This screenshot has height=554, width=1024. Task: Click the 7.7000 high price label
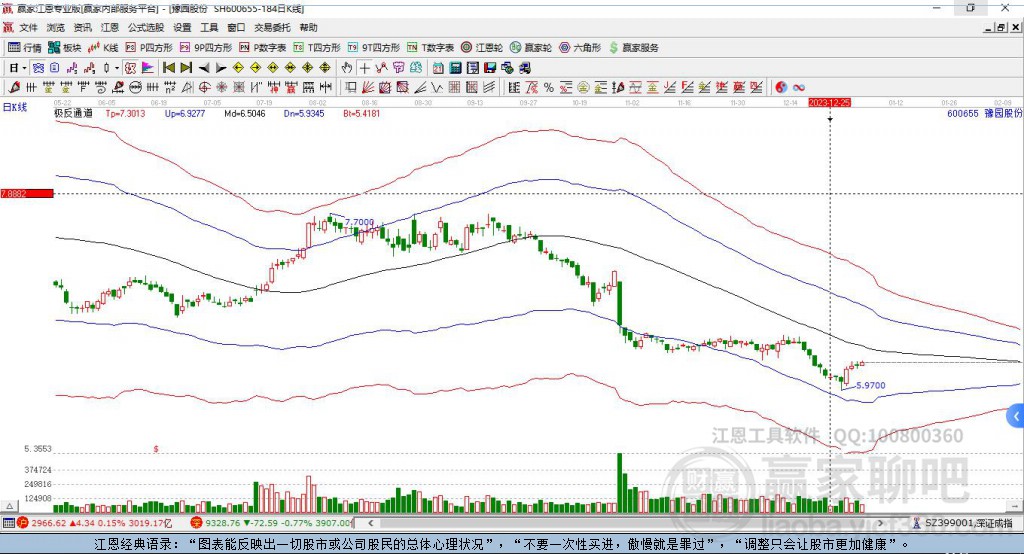(x=359, y=222)
